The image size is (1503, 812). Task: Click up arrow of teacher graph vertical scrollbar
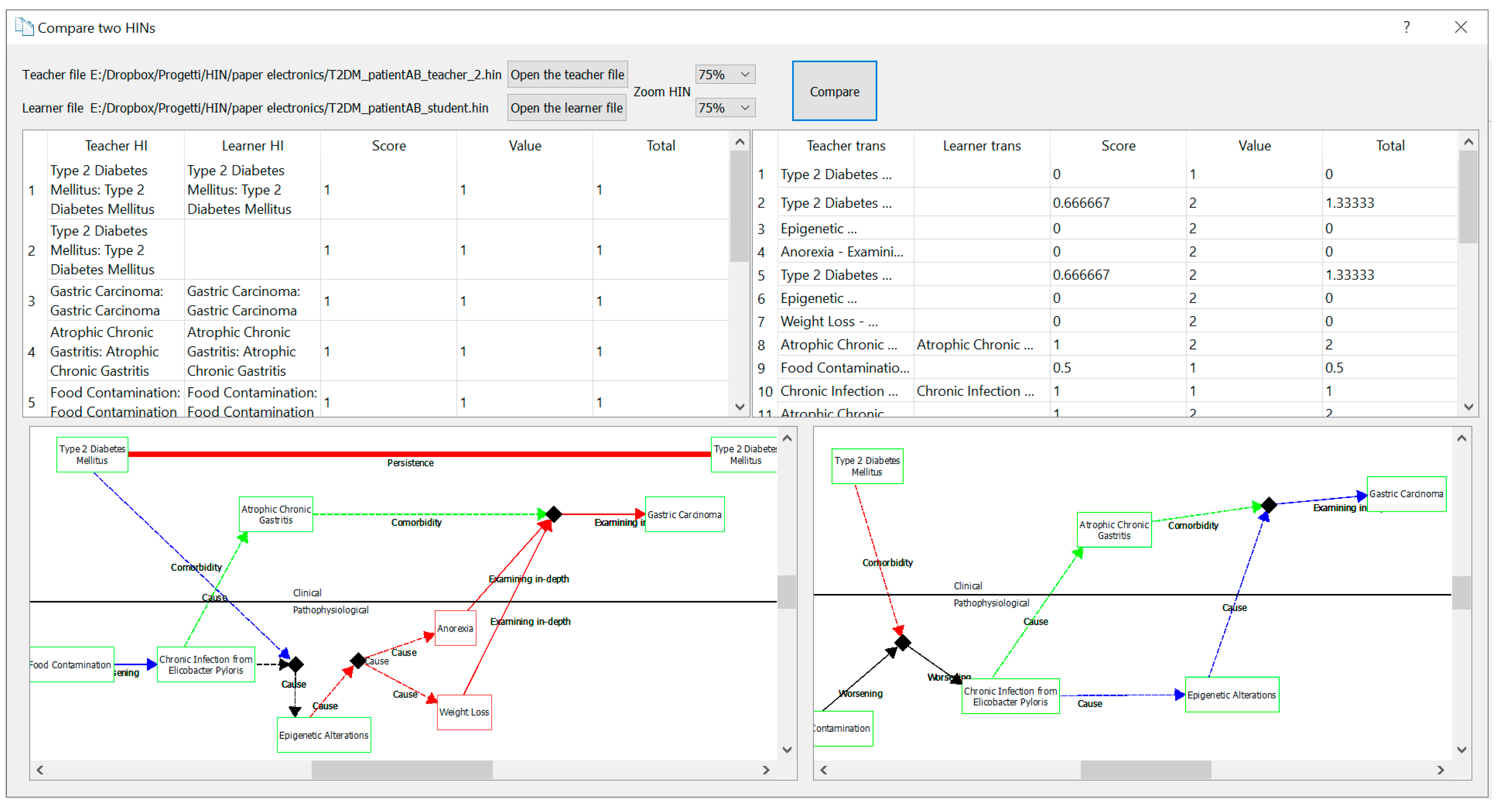pos(787,438)
